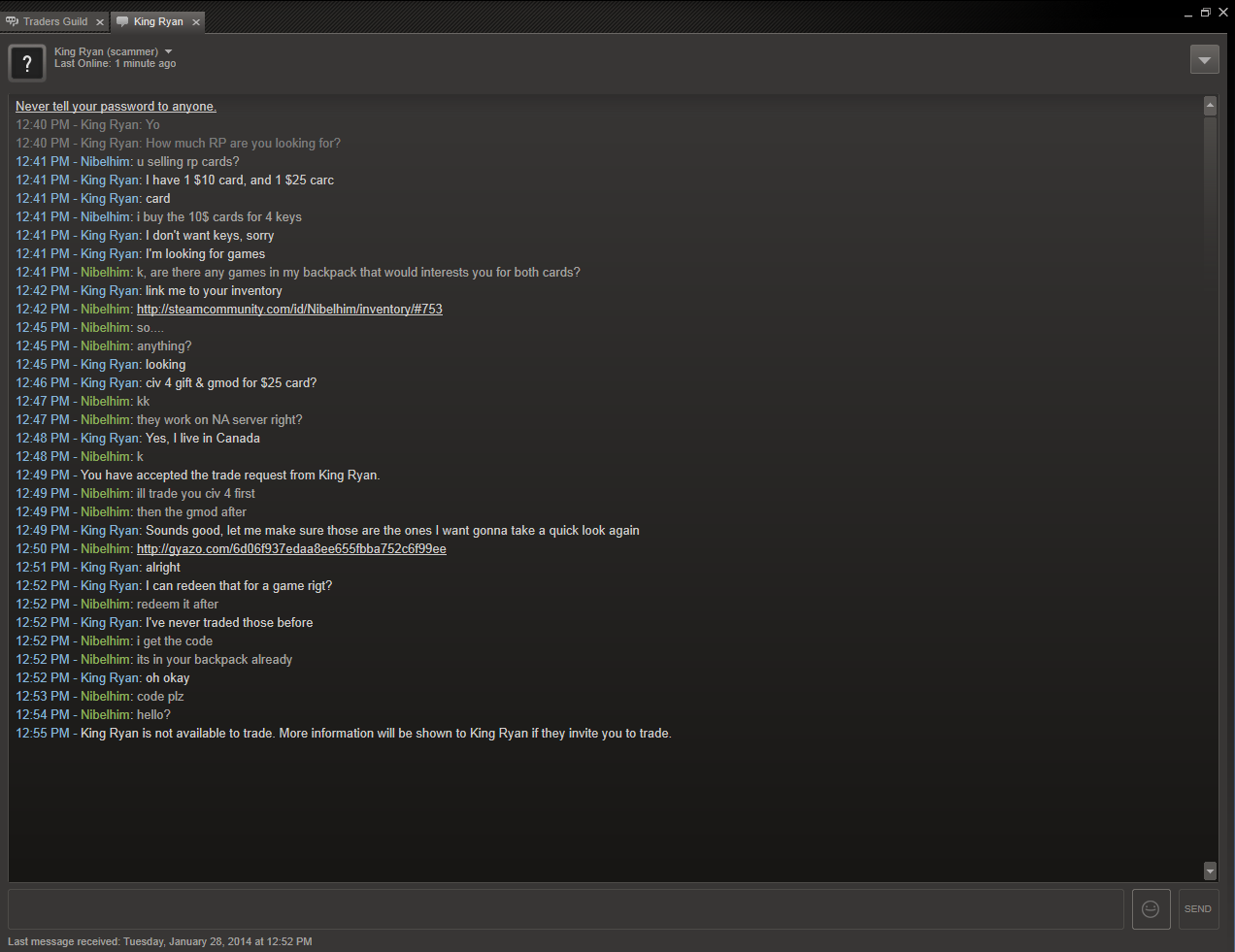Switch to the Traders Guild tab
The image size is (1235, 952).
point(55,21)
